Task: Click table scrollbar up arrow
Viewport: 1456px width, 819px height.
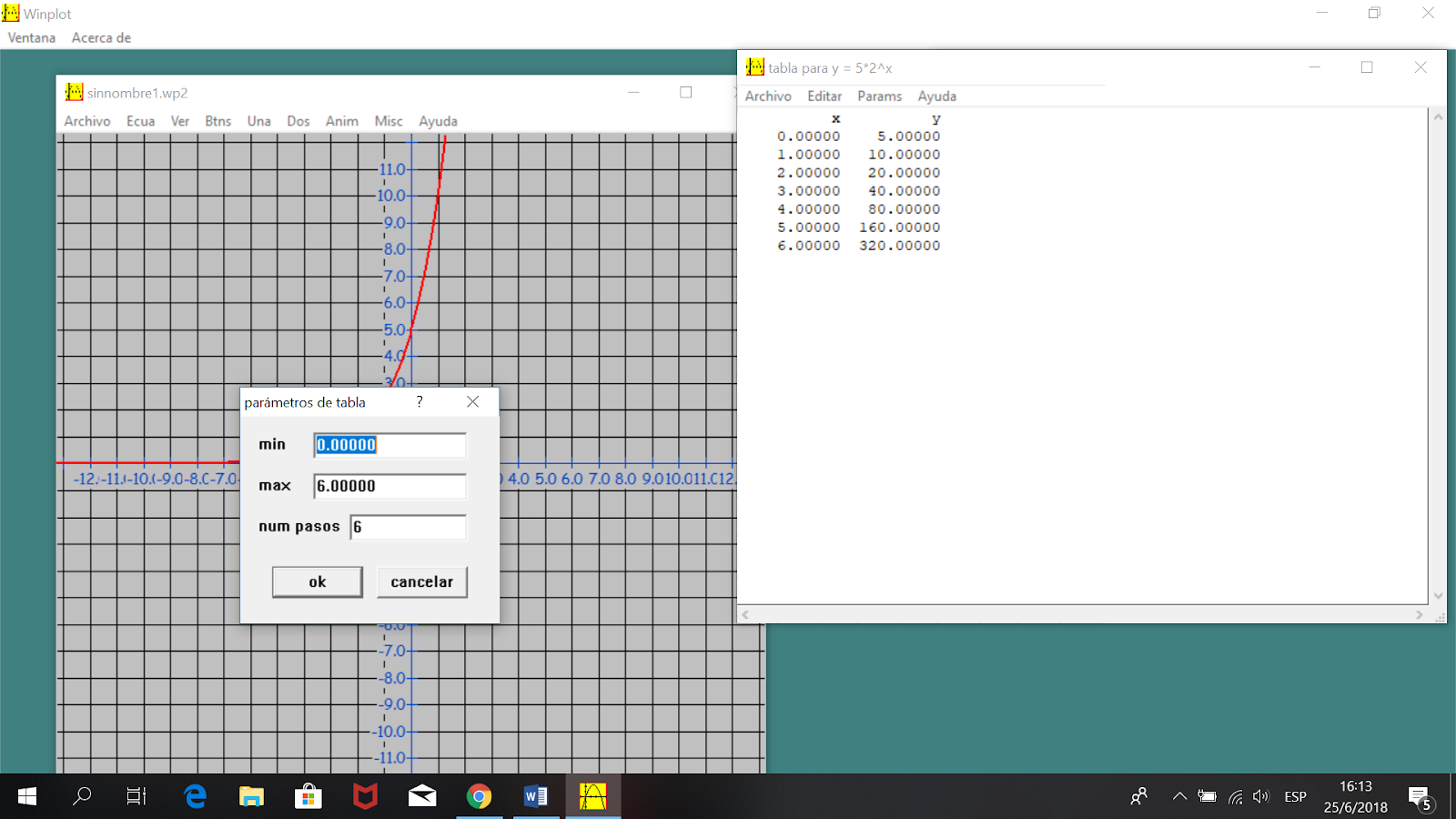Action: (1438, 116)
